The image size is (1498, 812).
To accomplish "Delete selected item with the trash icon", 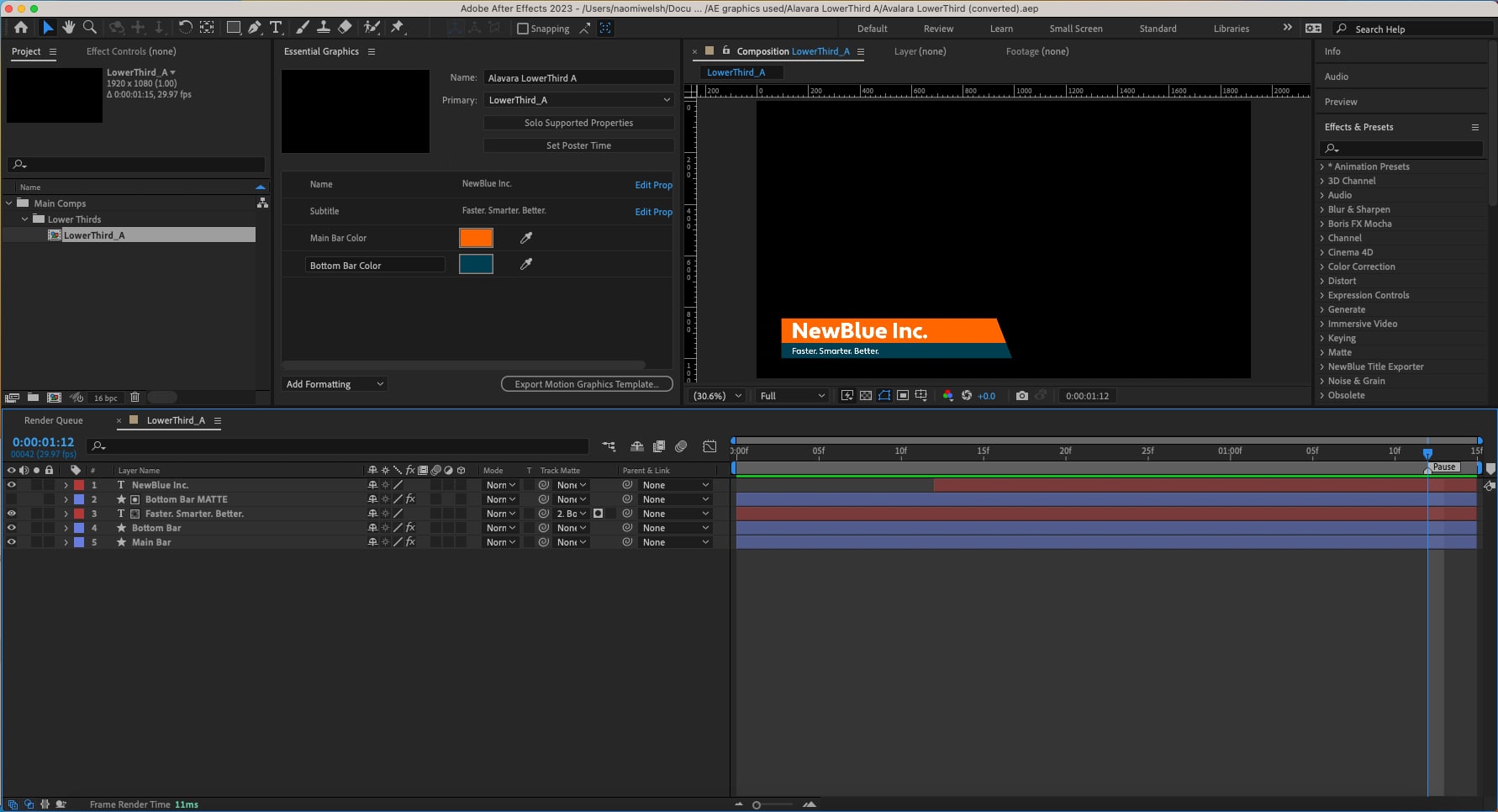I will 135,398.
